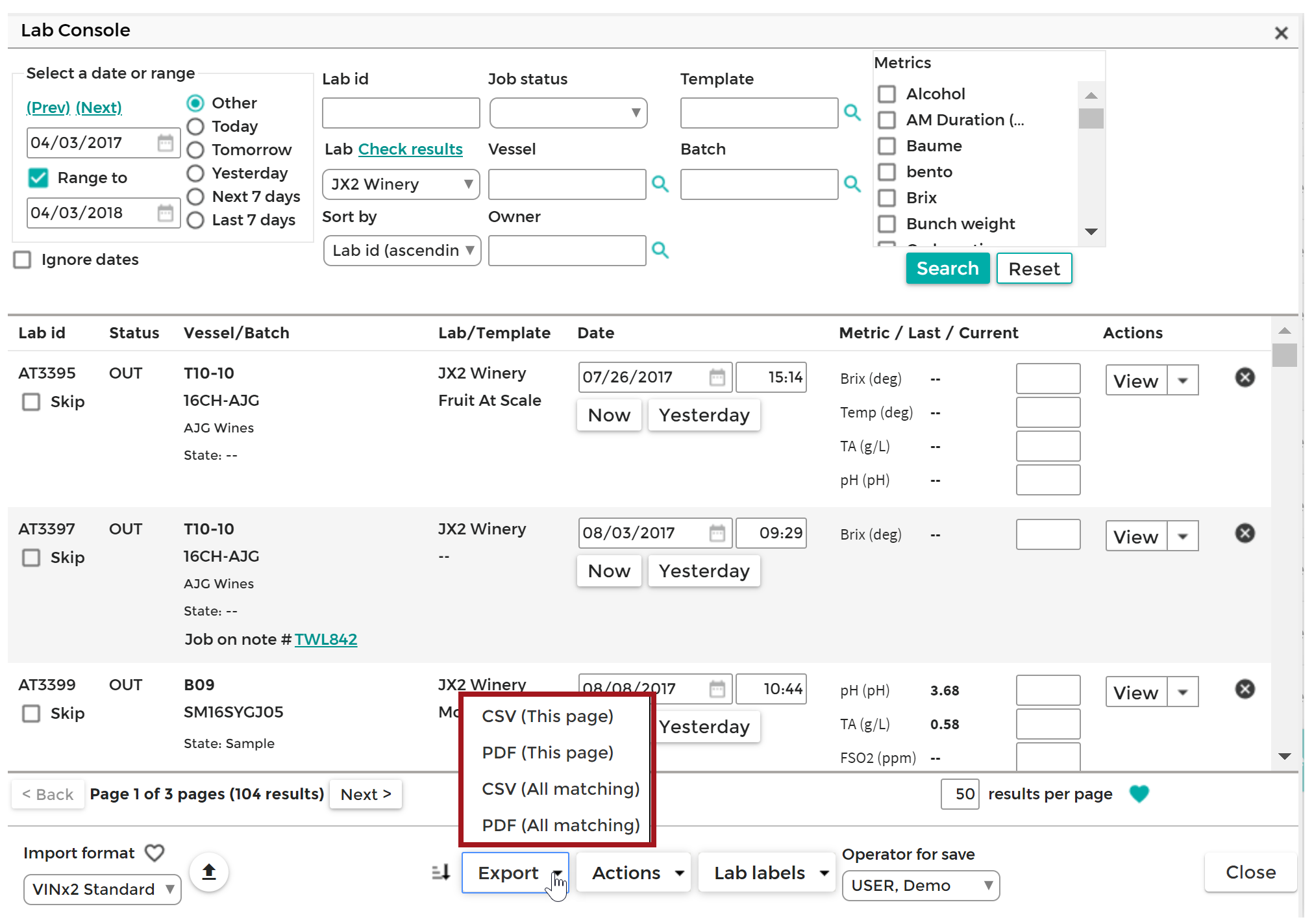
Task: Check the Brix metric checkbox
Action: [887, 197]
